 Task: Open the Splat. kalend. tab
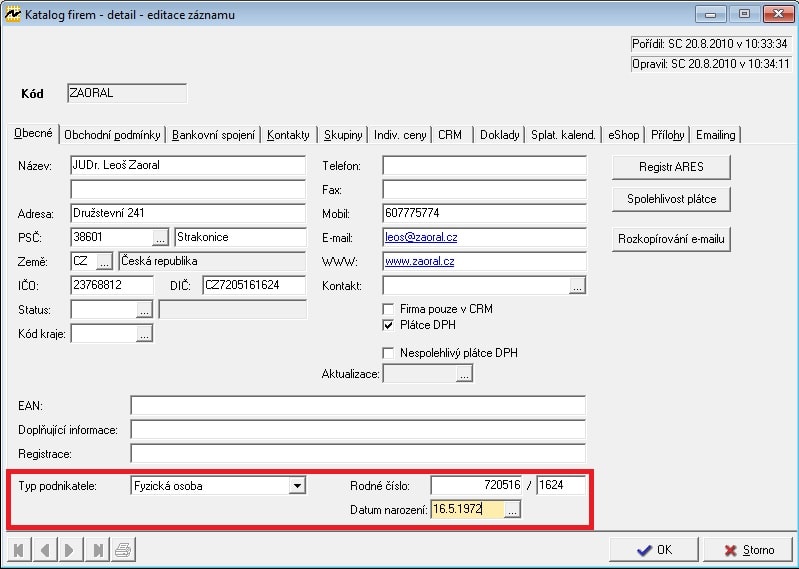click(x=563, y=135)
